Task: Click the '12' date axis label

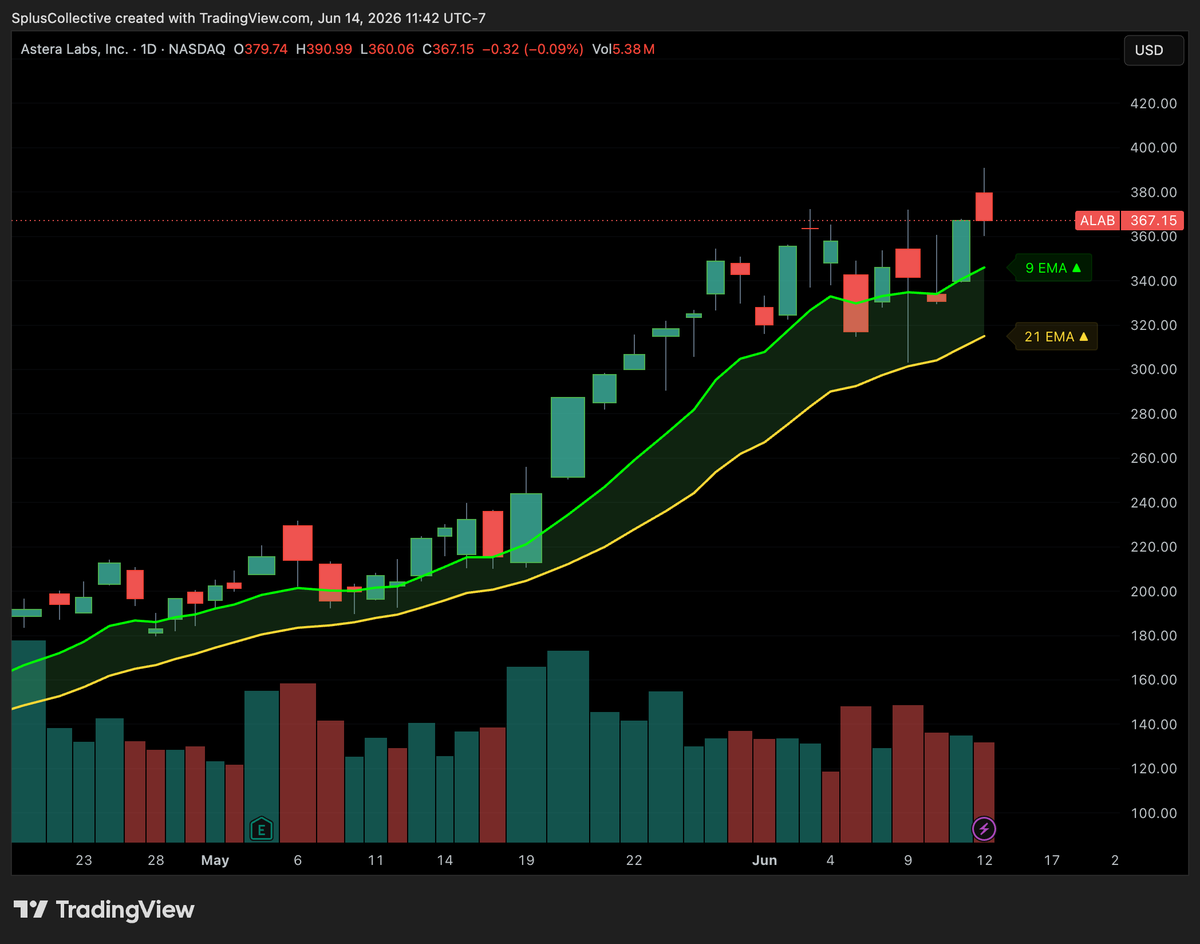Action: pos(984,860)
